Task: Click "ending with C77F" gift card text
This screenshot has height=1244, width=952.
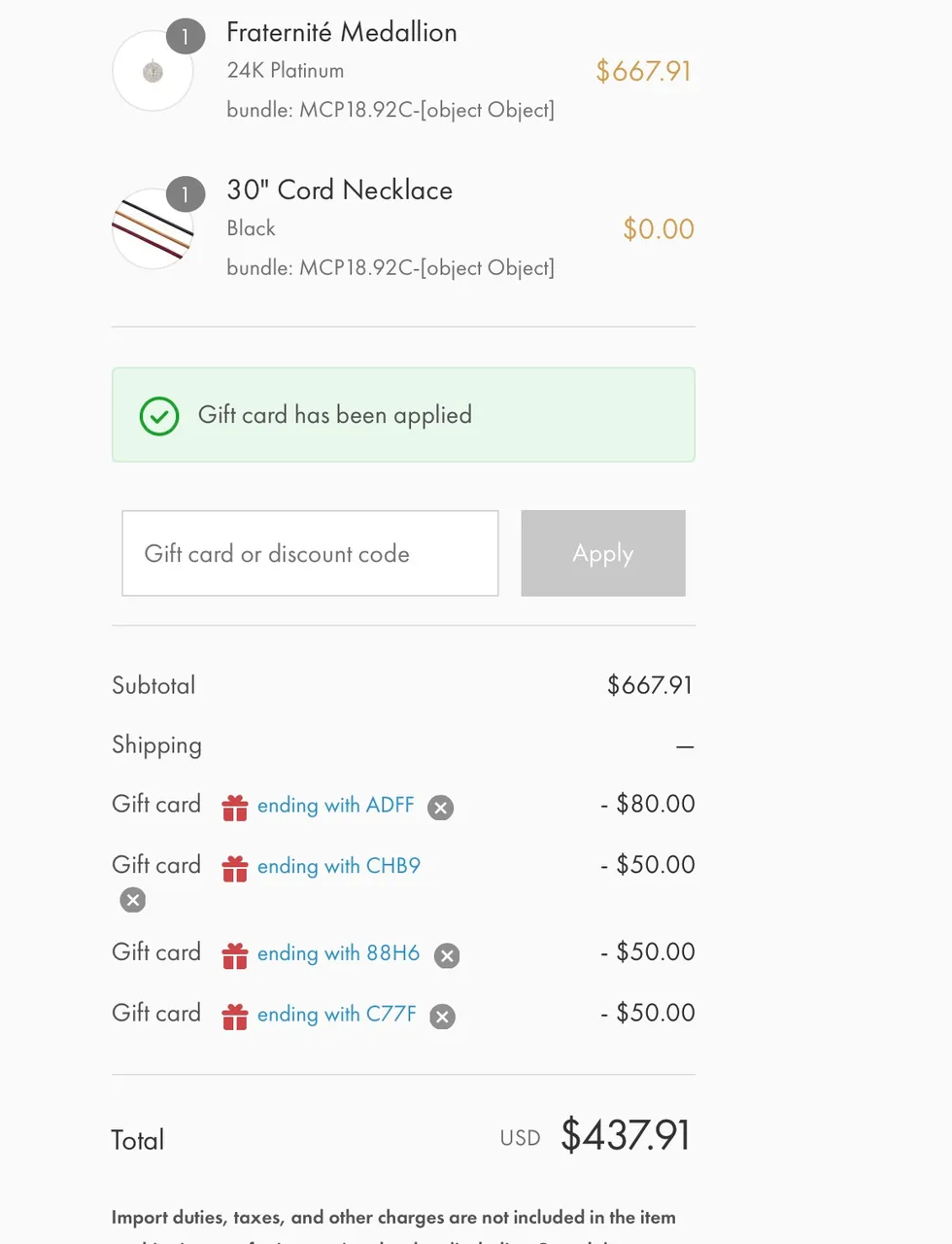Action: [x=336, y=1015]
